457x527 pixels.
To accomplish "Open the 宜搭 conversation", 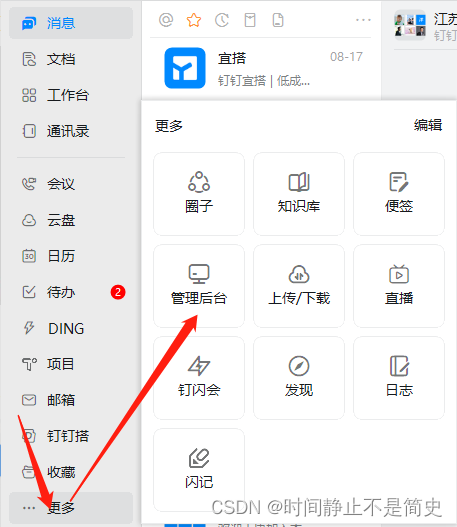I will pyautogui.click(x=261, y=68).
